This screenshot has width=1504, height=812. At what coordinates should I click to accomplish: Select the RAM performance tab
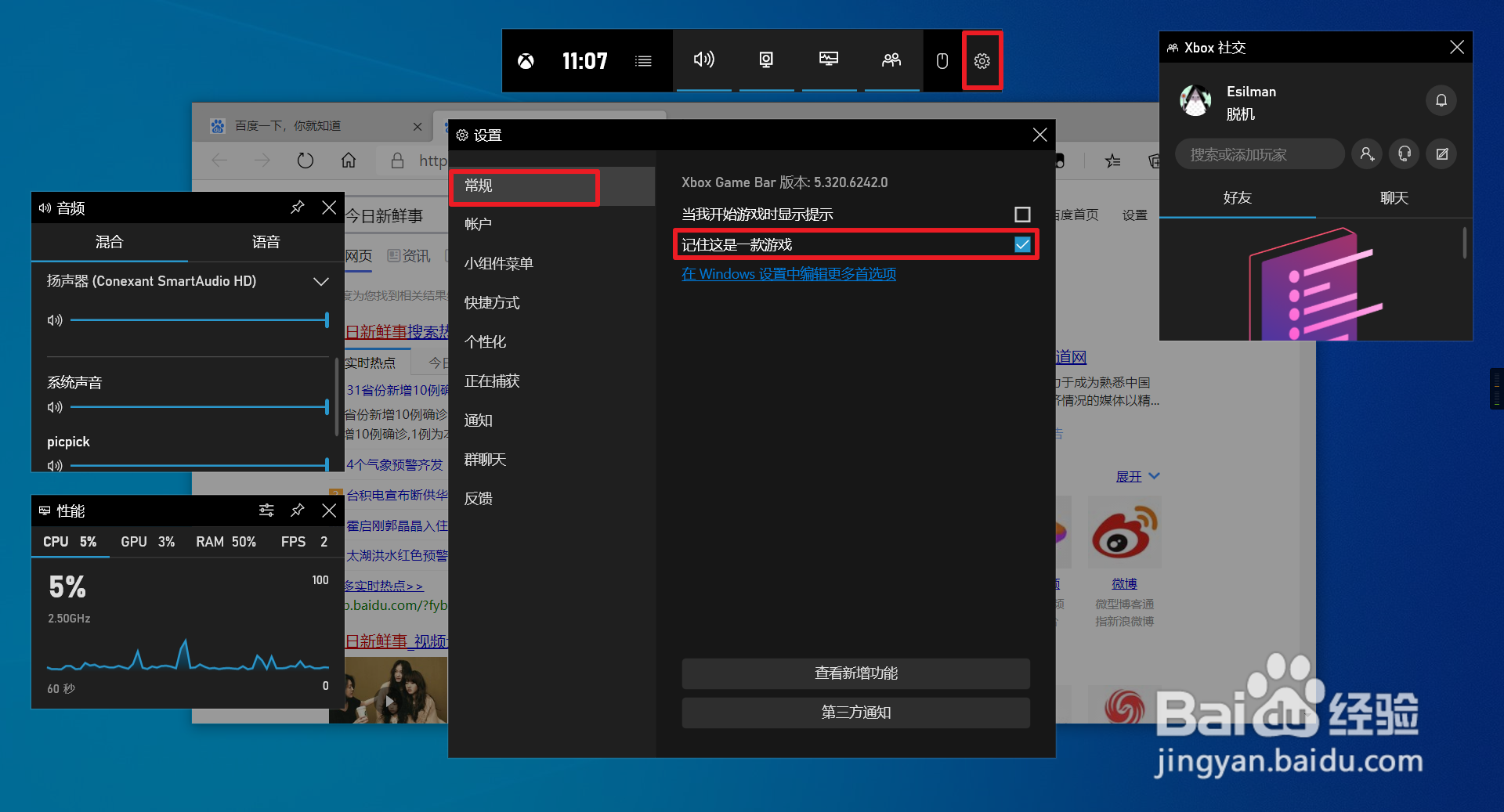(226, 542)
